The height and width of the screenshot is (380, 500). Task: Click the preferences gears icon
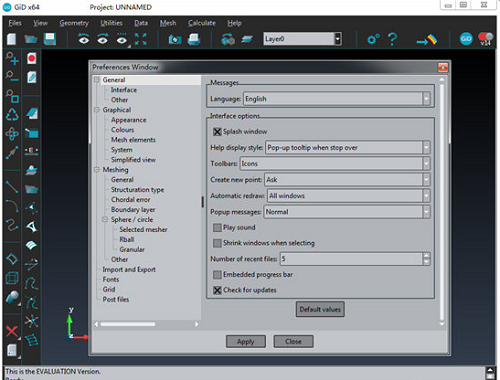373,39
